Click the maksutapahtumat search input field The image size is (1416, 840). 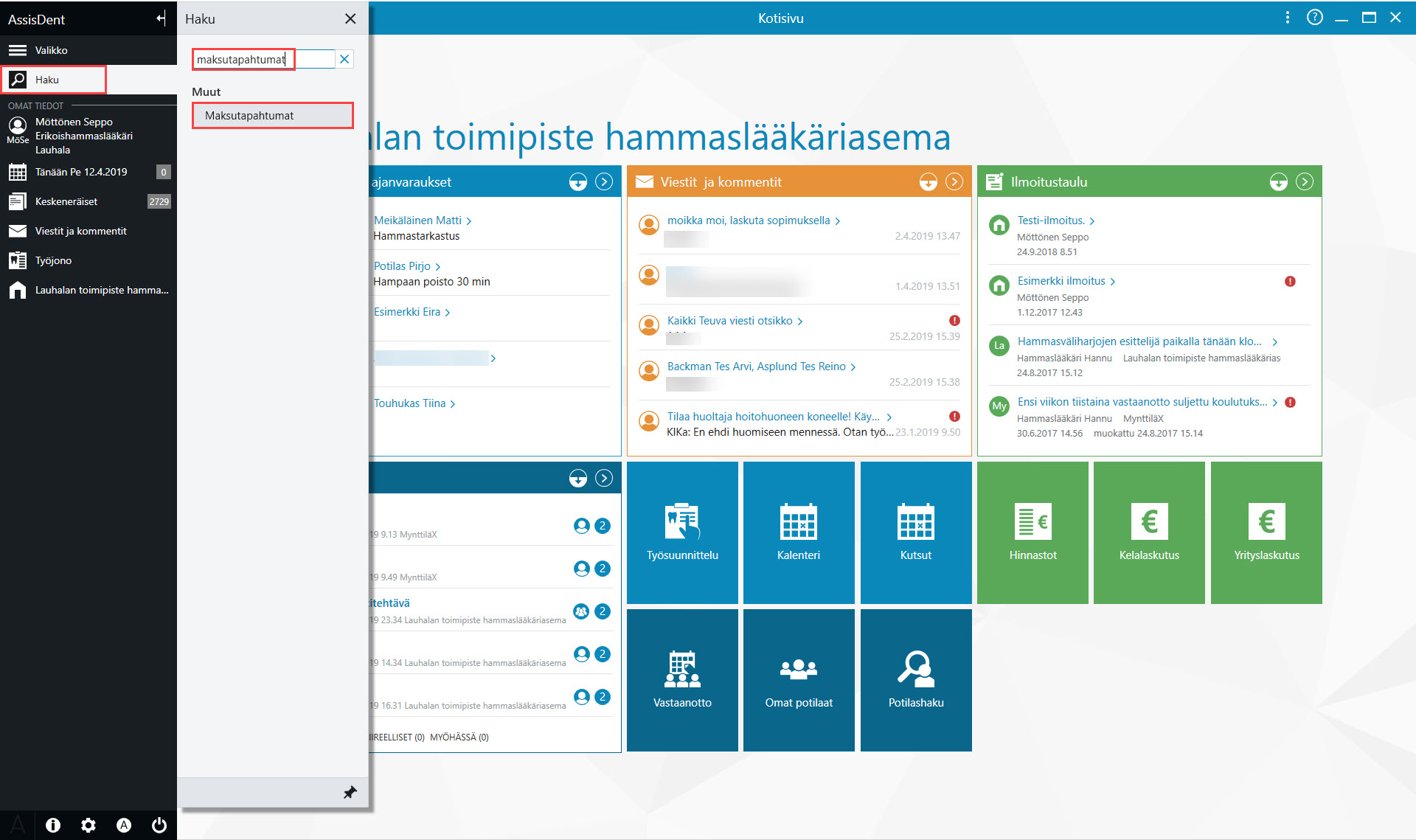click(x=263, y=59)
